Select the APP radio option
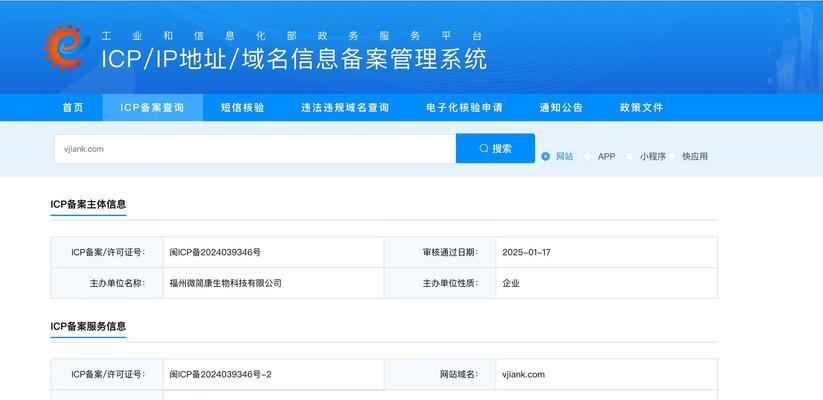 (587, 156)
